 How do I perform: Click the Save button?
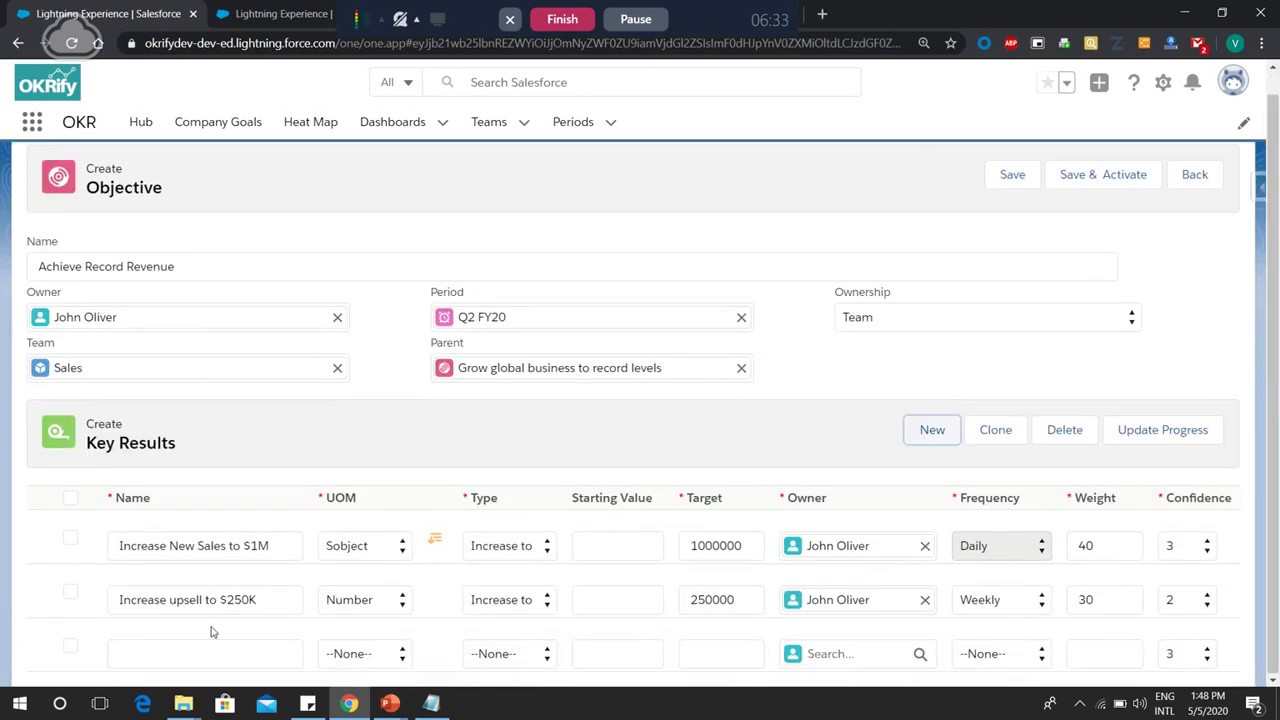point(1012,175)
